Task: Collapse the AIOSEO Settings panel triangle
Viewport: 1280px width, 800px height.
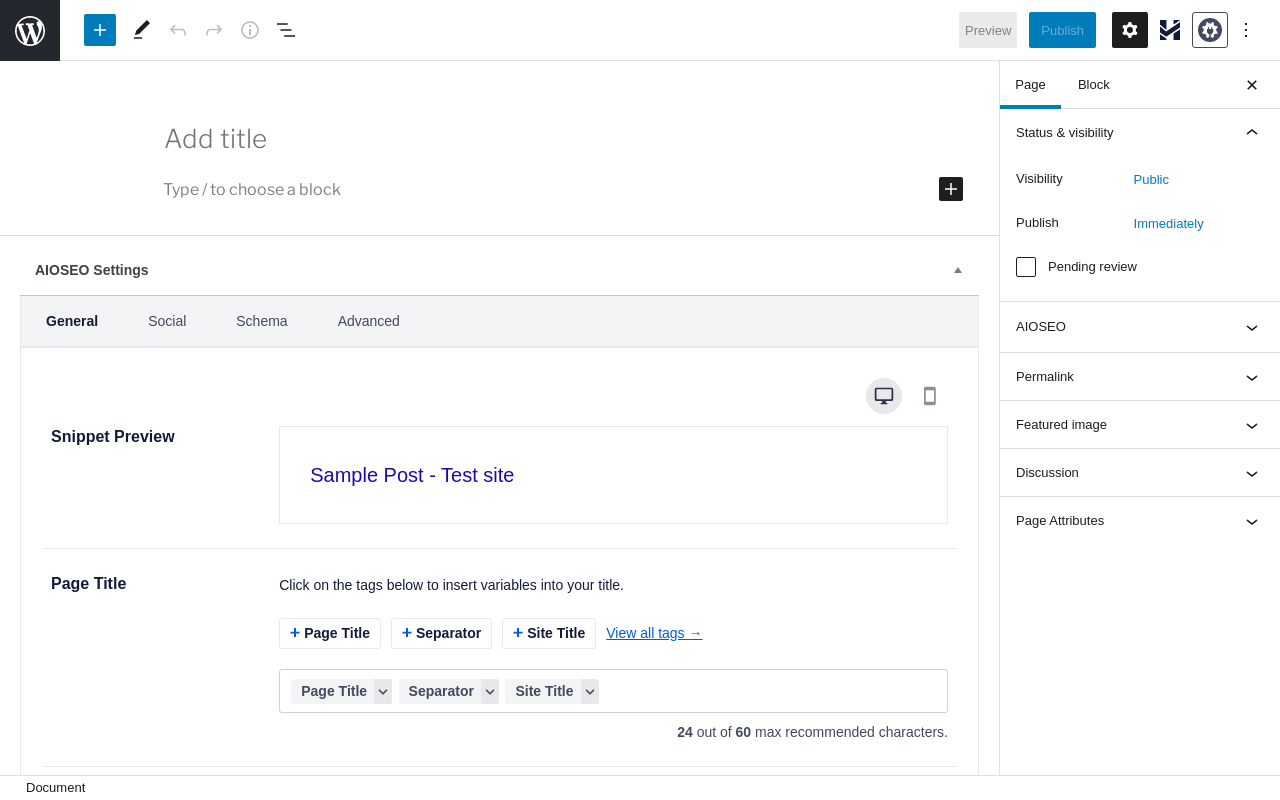Action: tap(958, 270)
